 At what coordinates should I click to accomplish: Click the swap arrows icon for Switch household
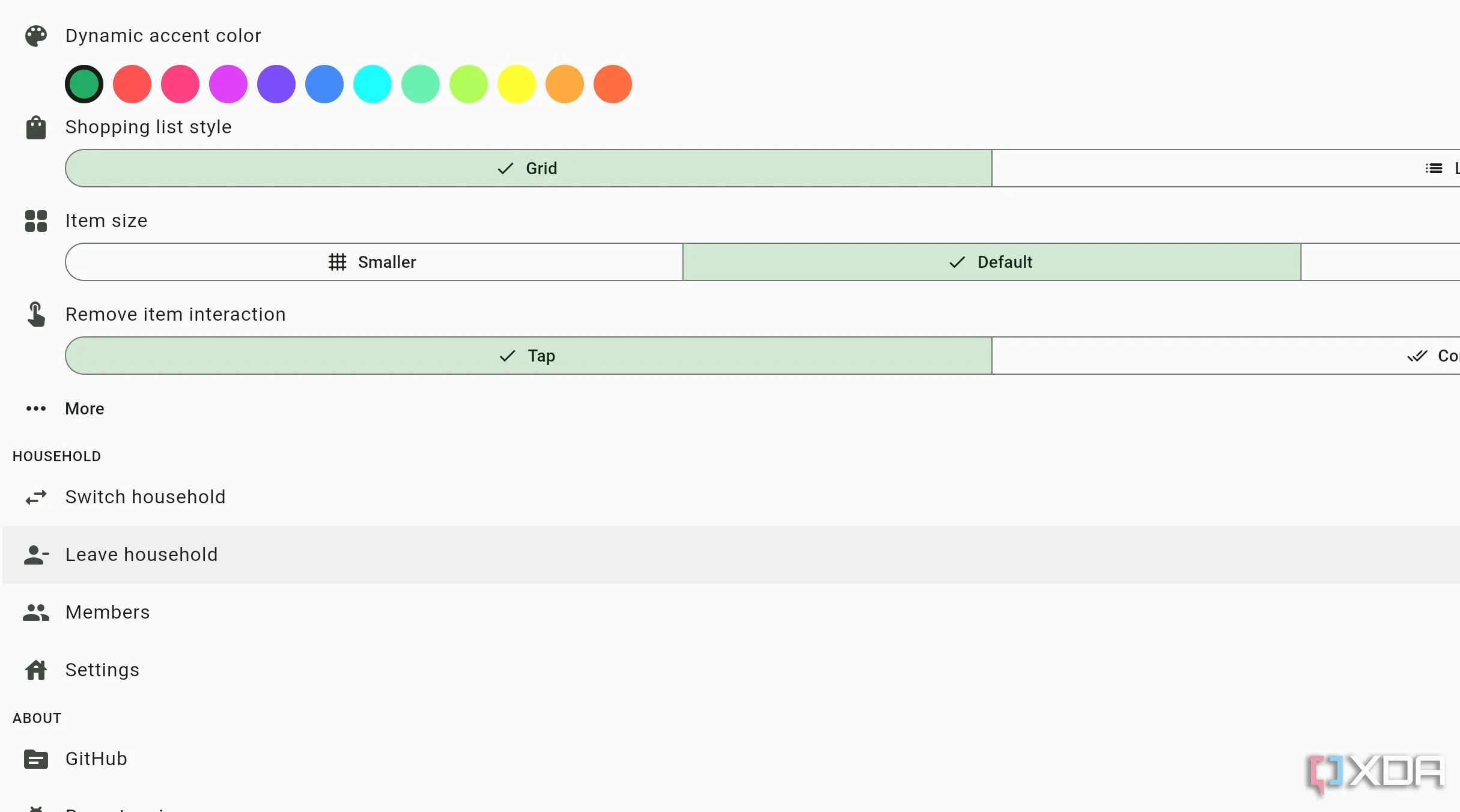pyautogui.click(x=35, y=497)
